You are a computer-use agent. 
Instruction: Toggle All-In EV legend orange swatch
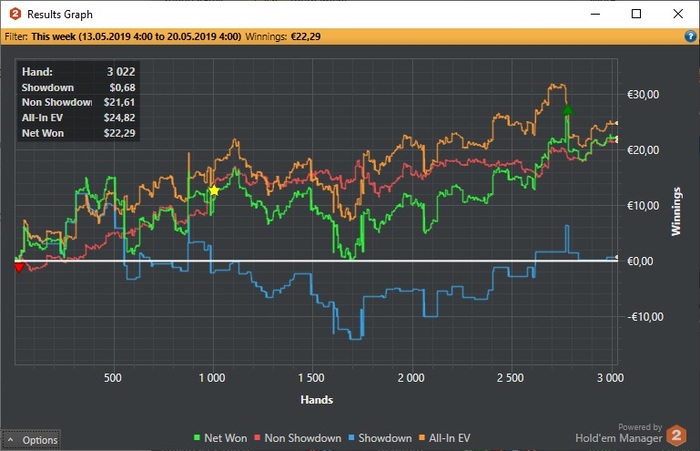pyautogui.click(x=422, y=438)
